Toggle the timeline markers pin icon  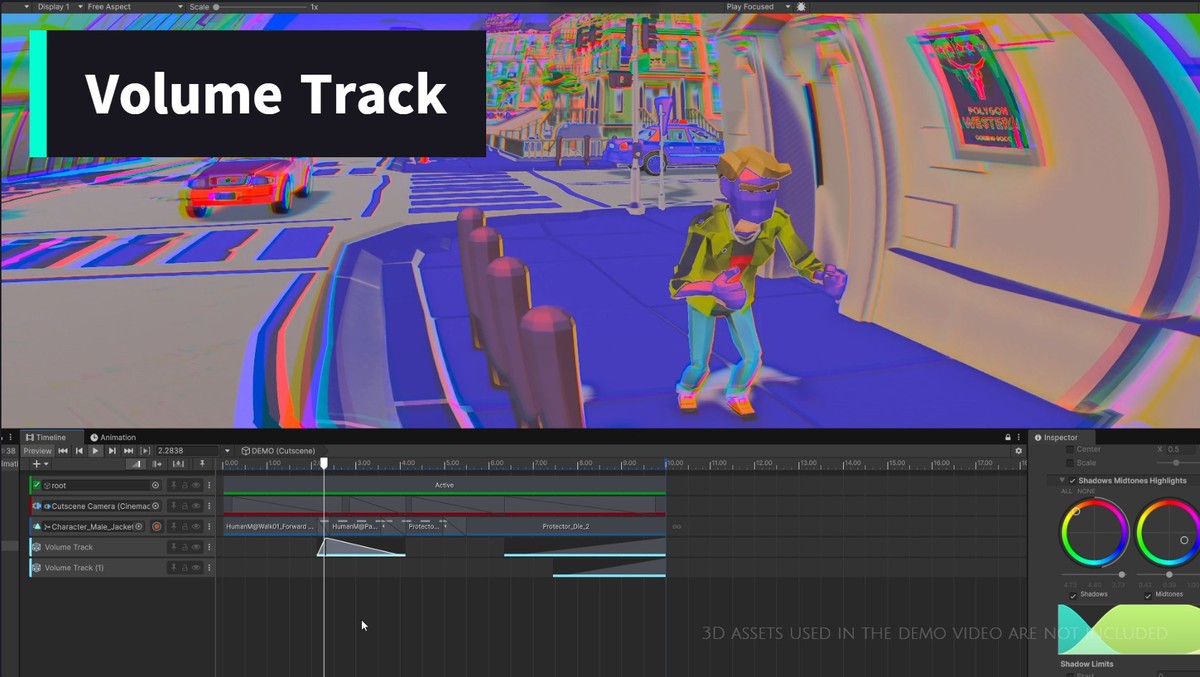point(202,464)
